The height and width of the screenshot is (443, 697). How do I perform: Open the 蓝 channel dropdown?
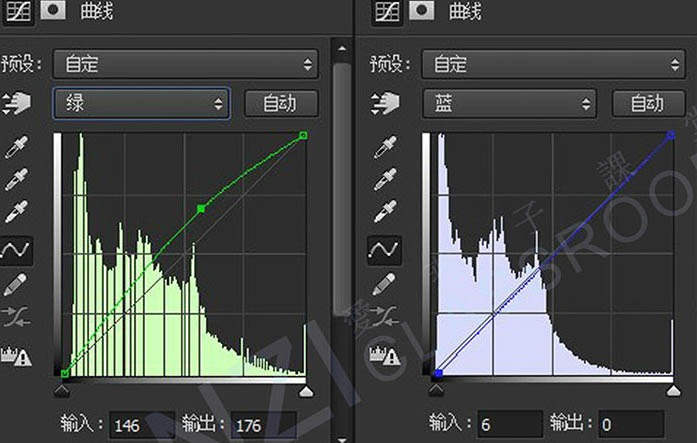tap(509, 104)
